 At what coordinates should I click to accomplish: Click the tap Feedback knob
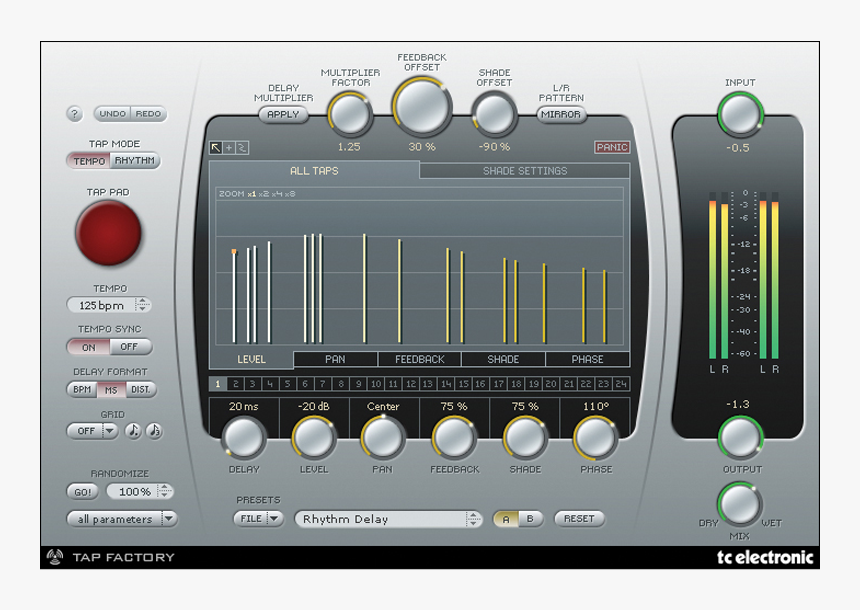point(454,438)
